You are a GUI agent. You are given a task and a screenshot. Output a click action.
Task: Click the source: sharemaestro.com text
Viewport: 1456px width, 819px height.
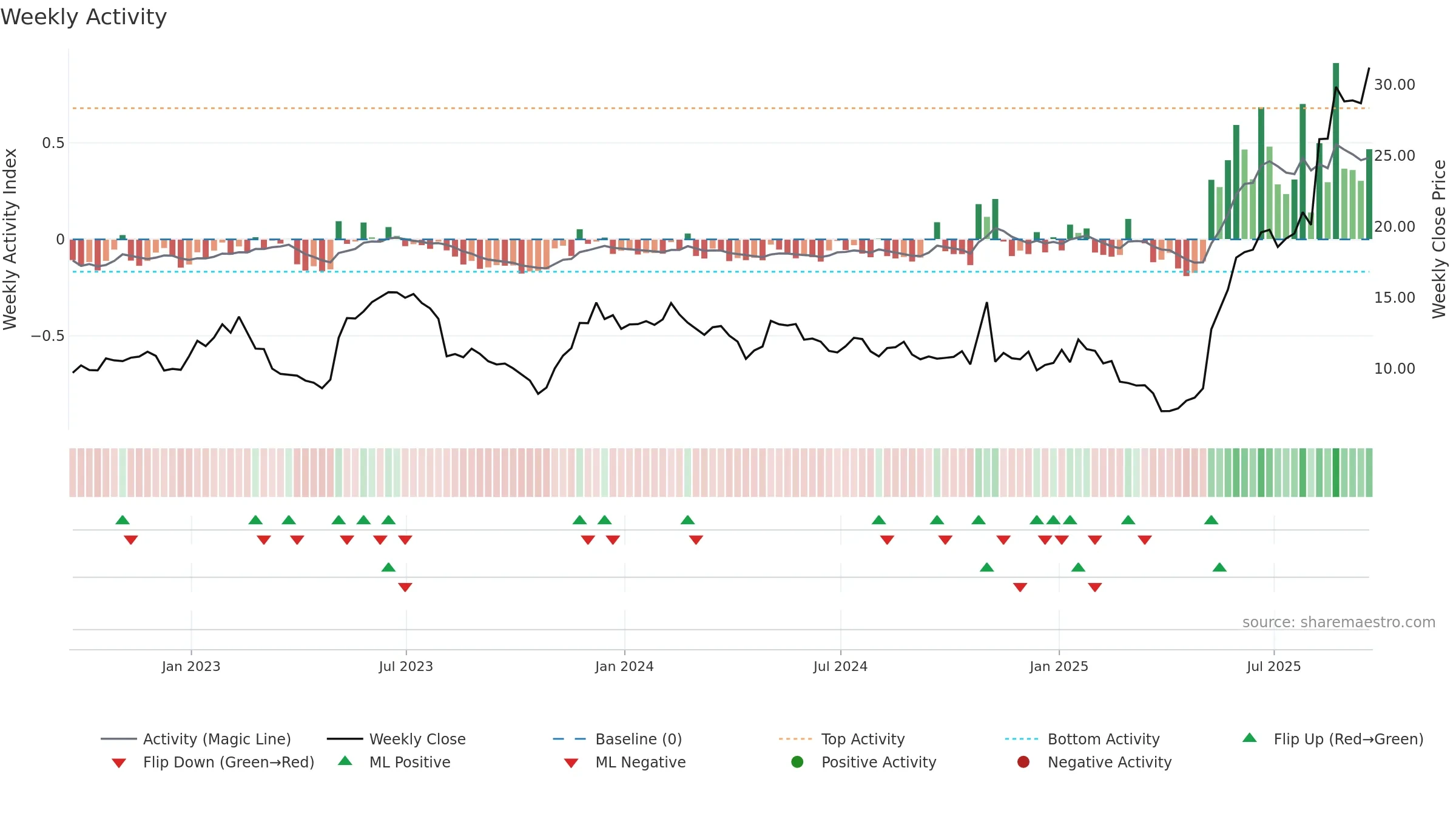click(x=1339, y=622)
